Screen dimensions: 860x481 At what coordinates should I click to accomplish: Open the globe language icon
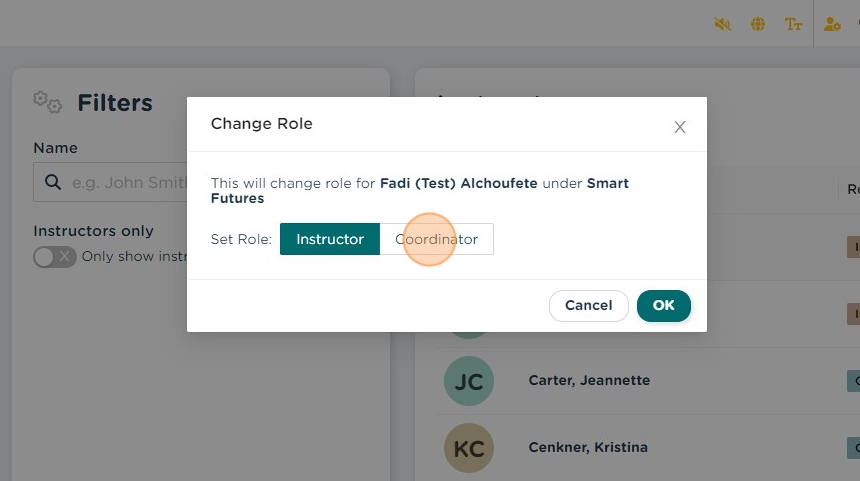[758, 24]
